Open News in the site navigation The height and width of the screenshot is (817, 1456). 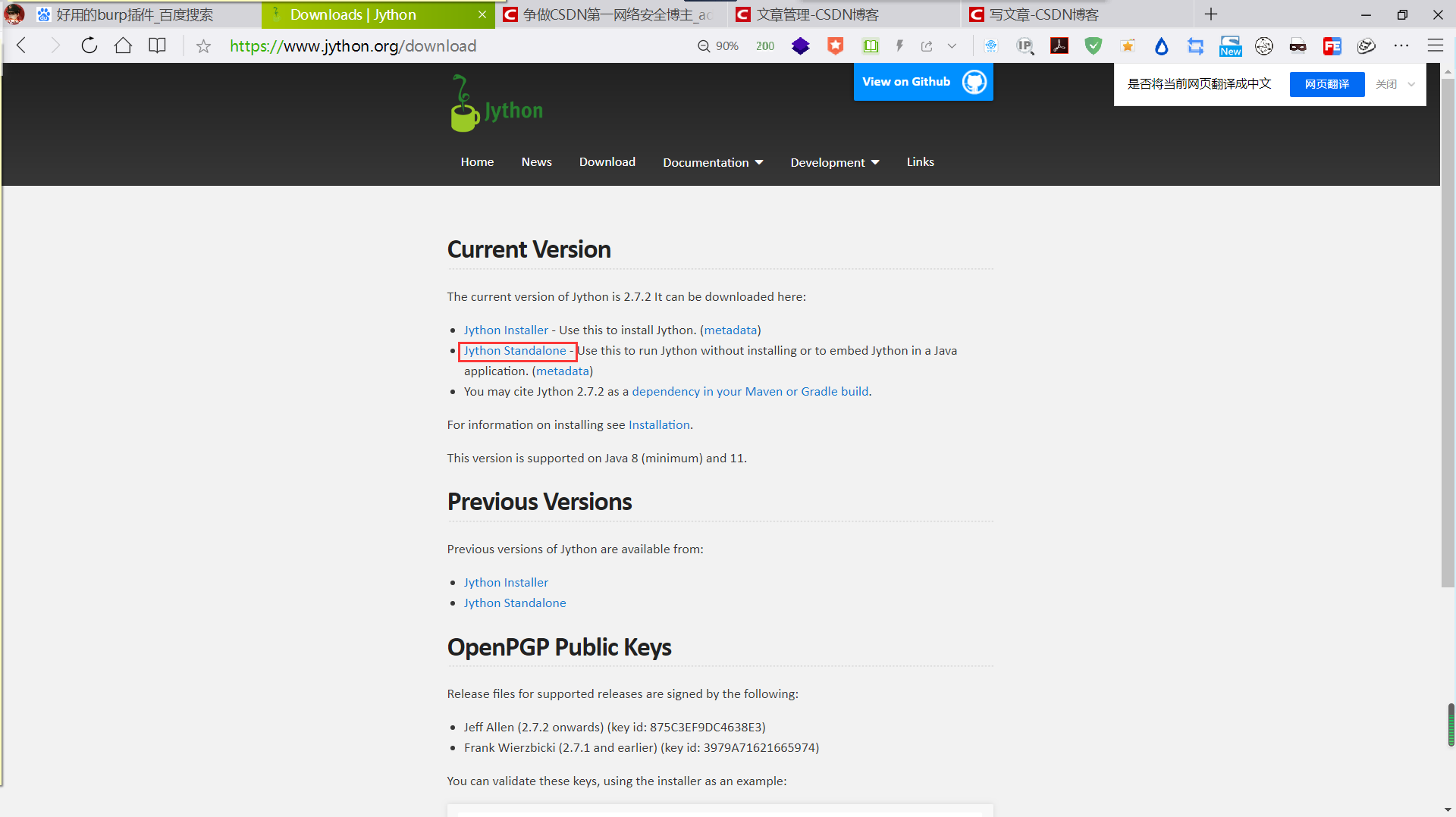[x=536, y=162]
